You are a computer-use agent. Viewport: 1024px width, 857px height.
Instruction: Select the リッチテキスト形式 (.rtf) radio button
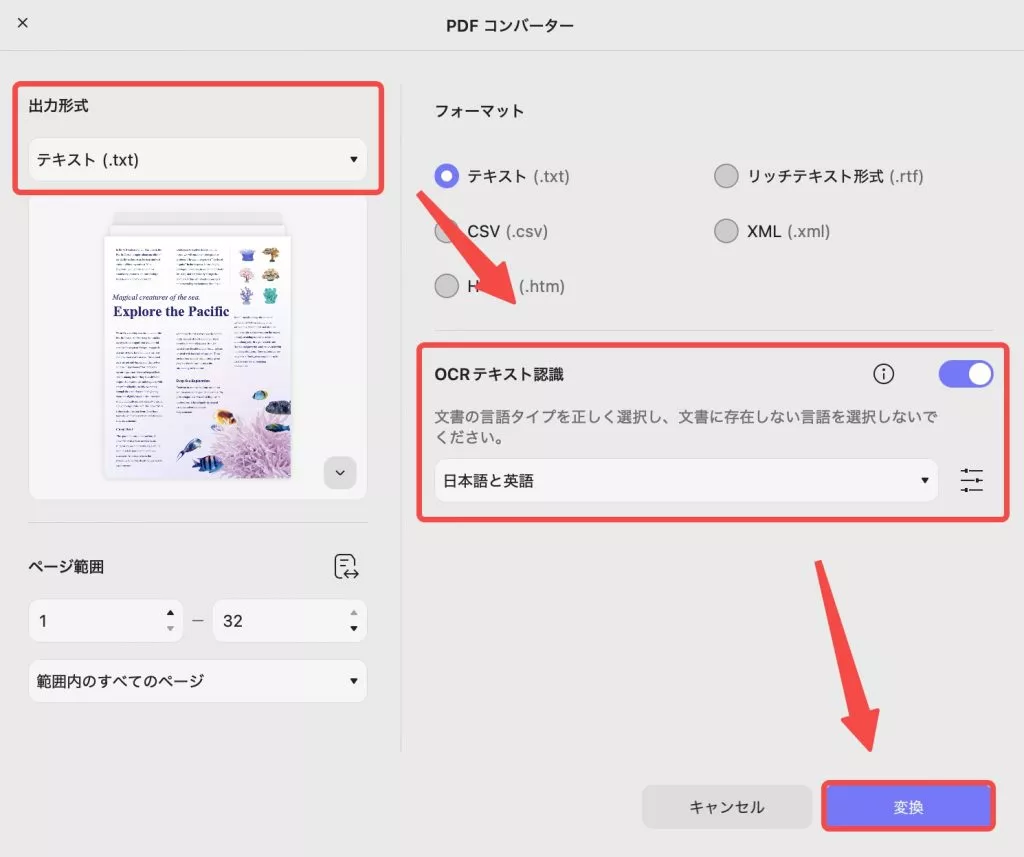(x=726, y=176)
